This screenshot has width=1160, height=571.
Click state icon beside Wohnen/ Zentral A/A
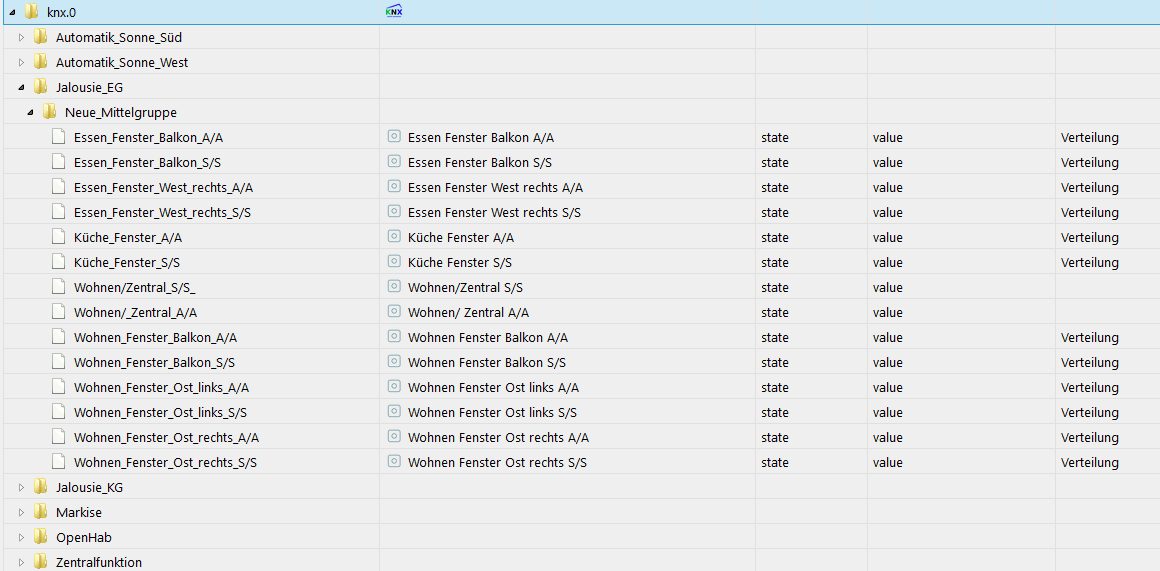(394, 311)
